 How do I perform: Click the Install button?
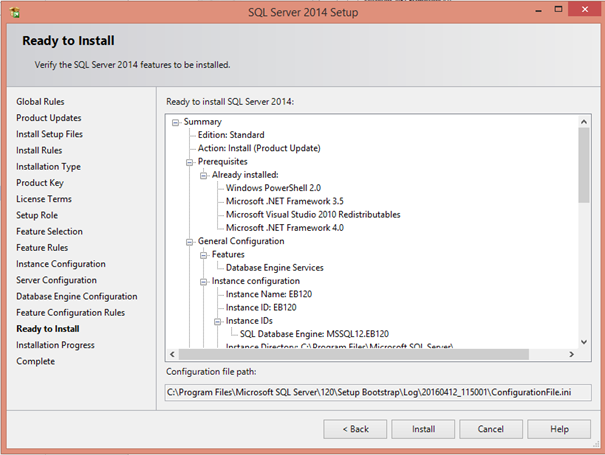[x=423, y=429]
